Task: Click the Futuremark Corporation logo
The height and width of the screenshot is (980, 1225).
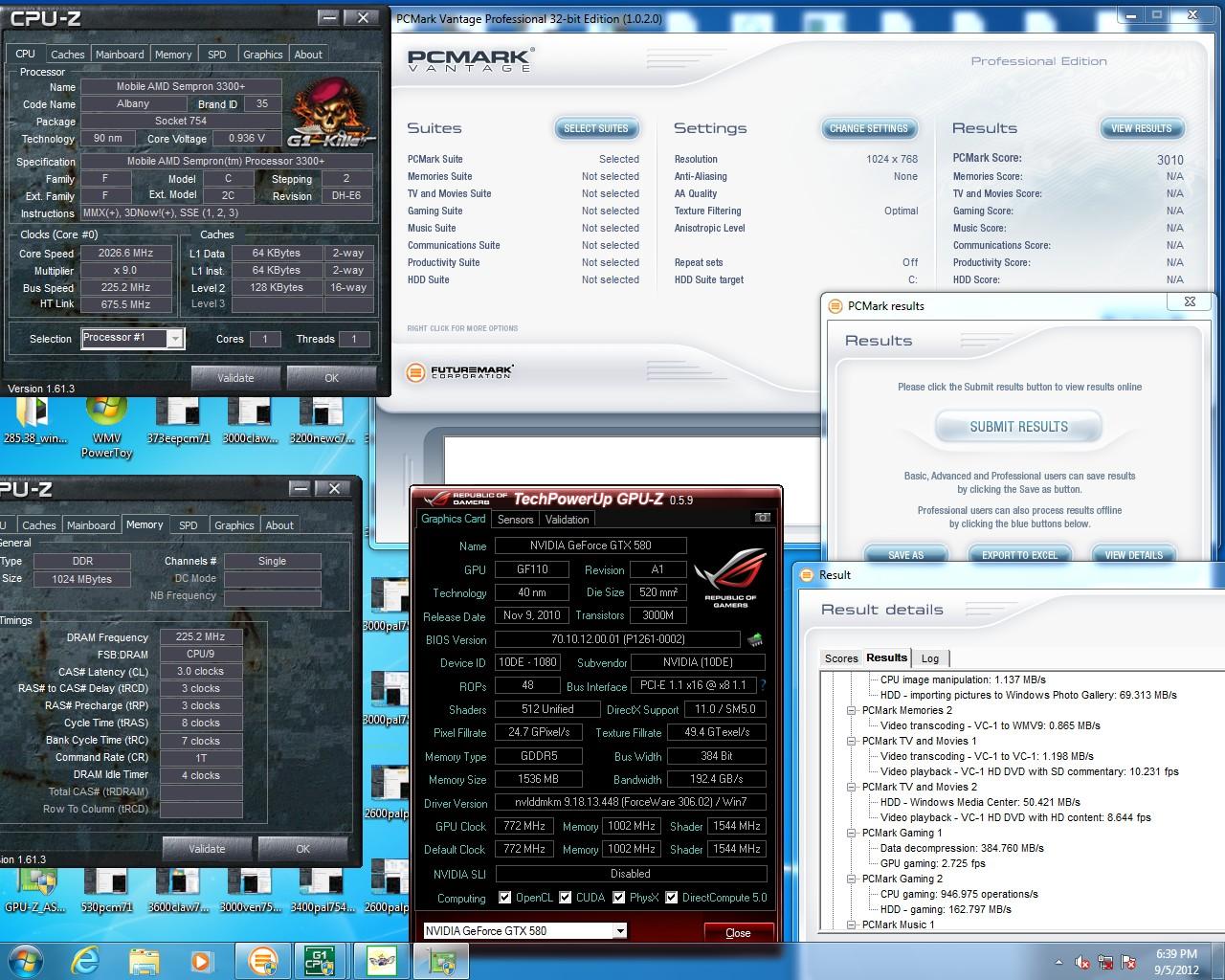Action: coord(460,372)
